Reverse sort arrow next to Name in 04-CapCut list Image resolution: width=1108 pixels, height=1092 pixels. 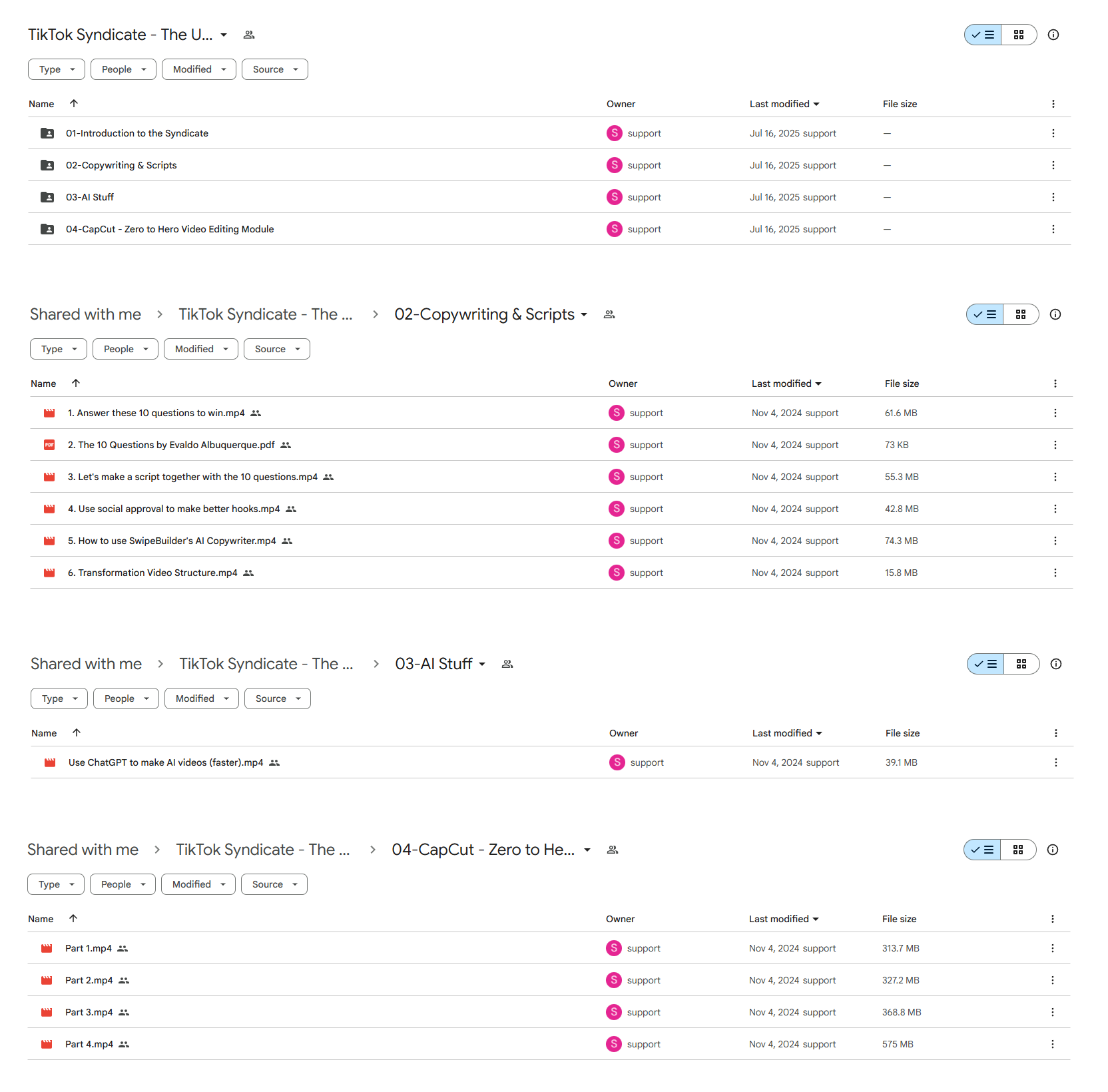73,918
